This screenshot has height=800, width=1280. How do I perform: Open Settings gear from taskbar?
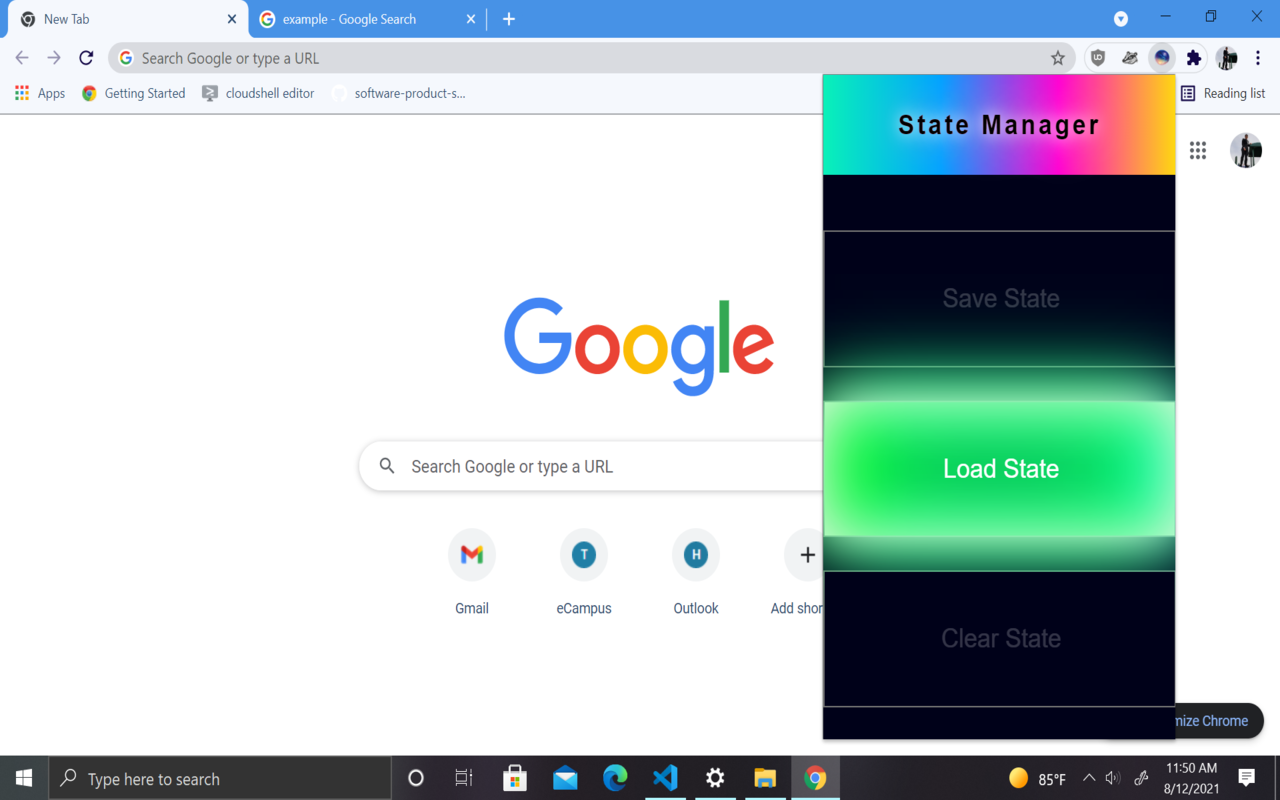tap(715, 778)
